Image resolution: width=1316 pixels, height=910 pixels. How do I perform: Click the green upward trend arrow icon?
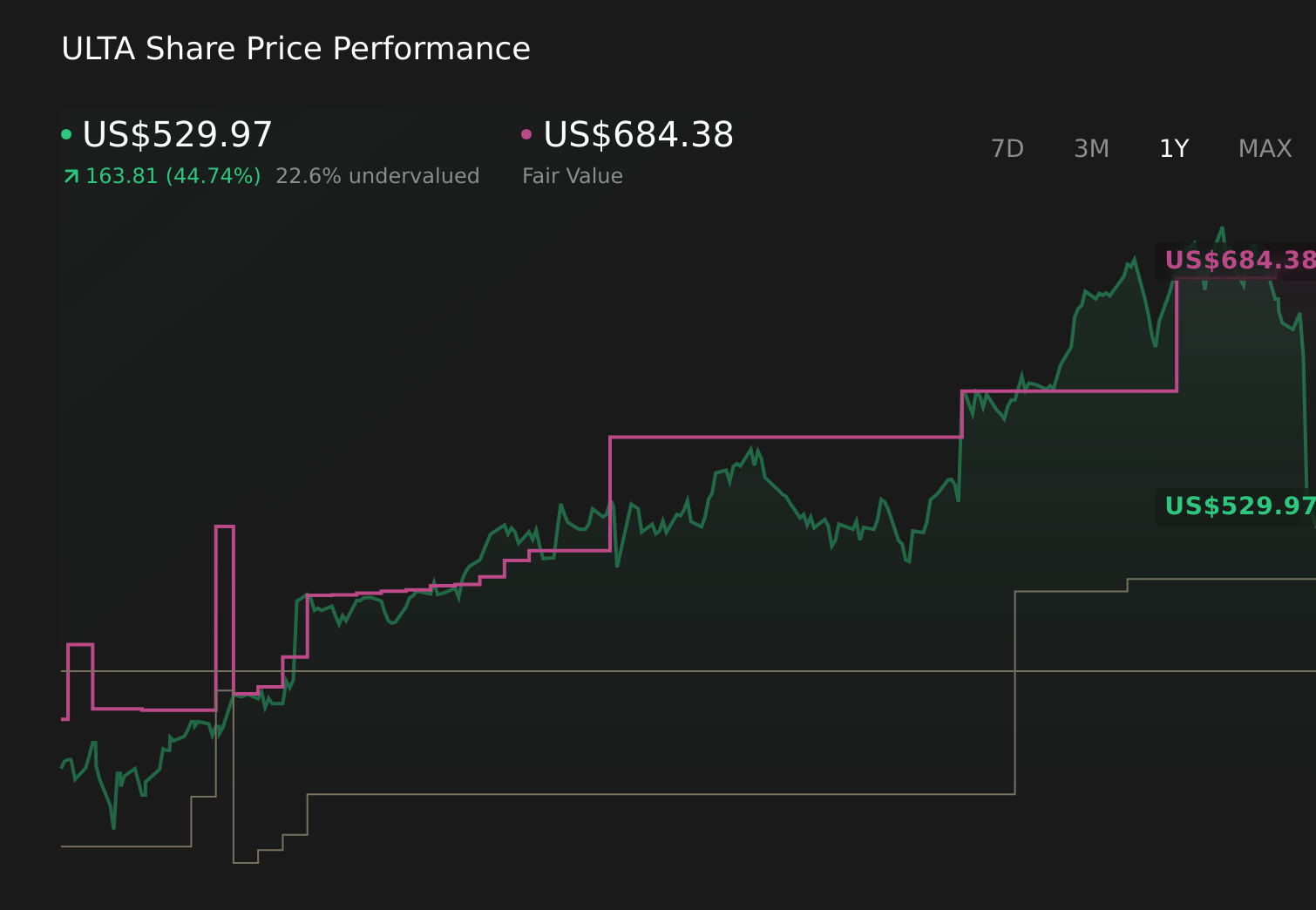pyautogui.click(x=70, y=175)
